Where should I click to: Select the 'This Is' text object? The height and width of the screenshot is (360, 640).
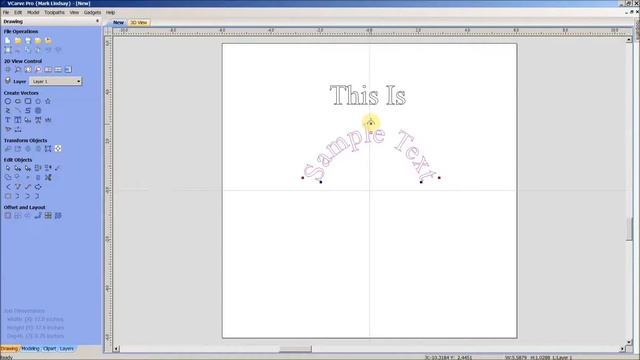[368, 95]
